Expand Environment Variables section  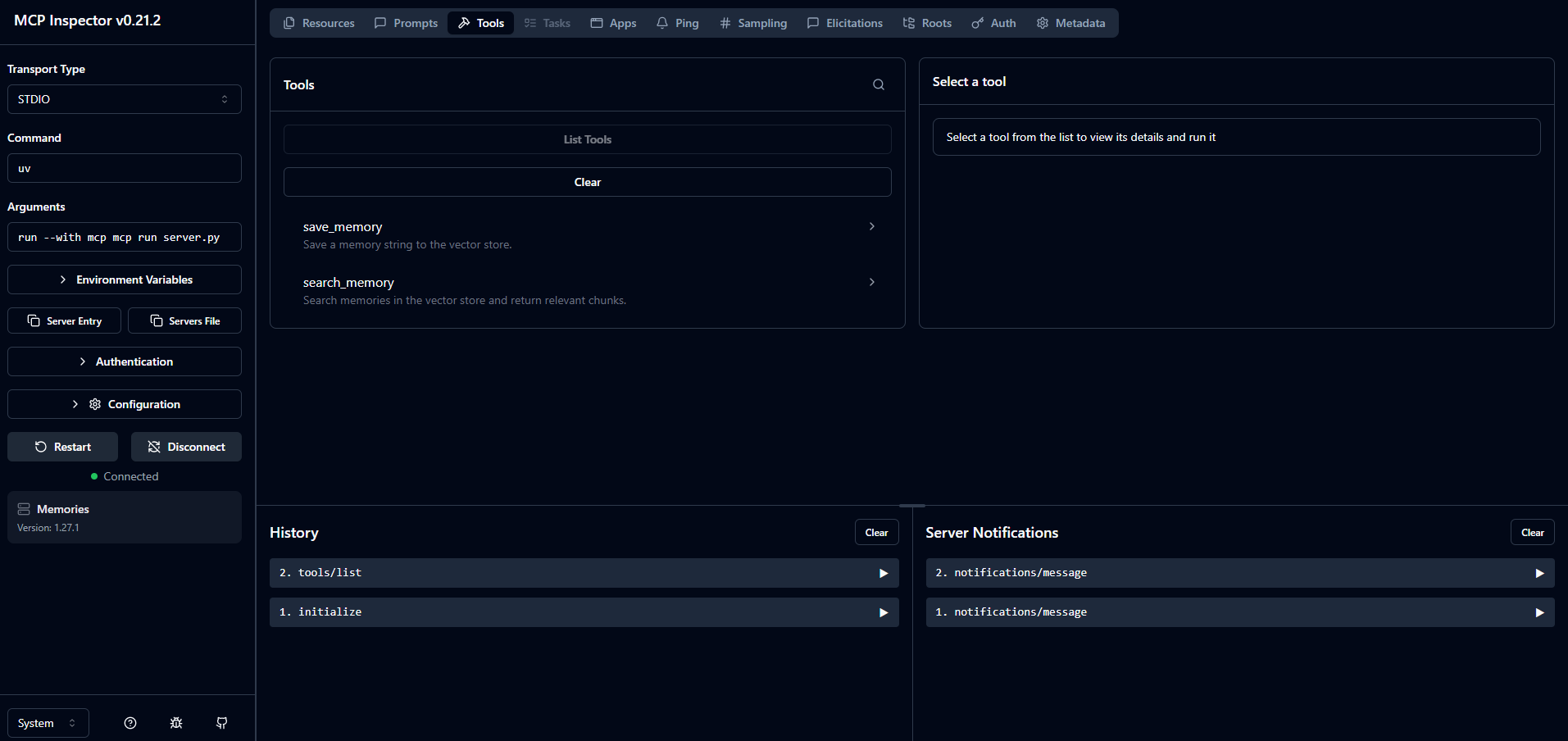(125, 280)
